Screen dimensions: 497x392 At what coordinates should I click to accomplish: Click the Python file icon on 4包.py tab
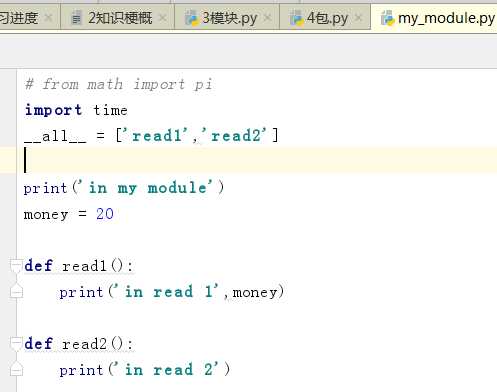click(x=296, y=18)
